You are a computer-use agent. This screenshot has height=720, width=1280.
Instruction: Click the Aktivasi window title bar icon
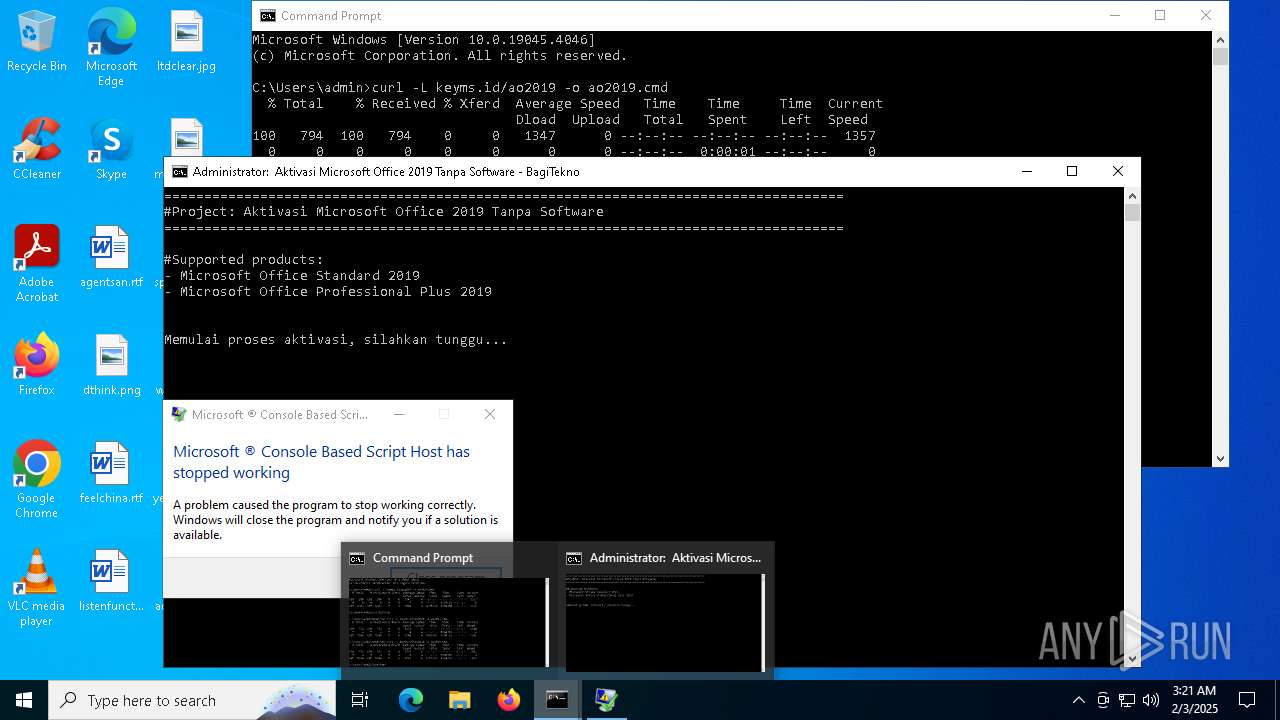(x=180, y=172)
